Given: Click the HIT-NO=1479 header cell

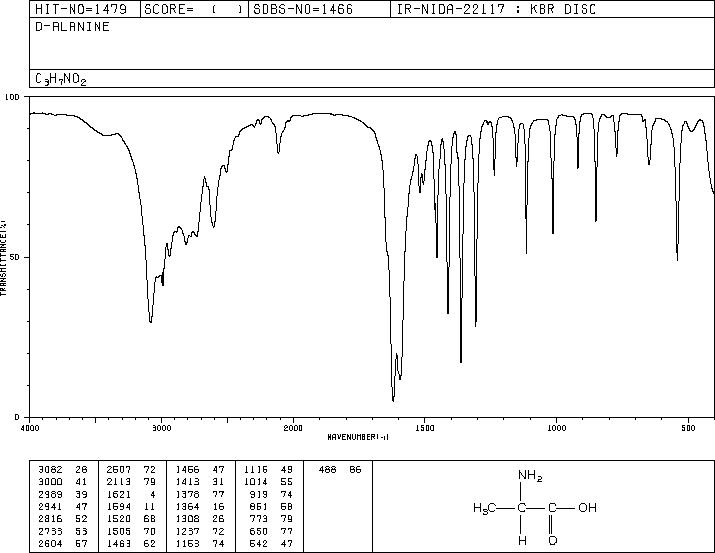Looking at the screenshot, I should pos(85,9).
